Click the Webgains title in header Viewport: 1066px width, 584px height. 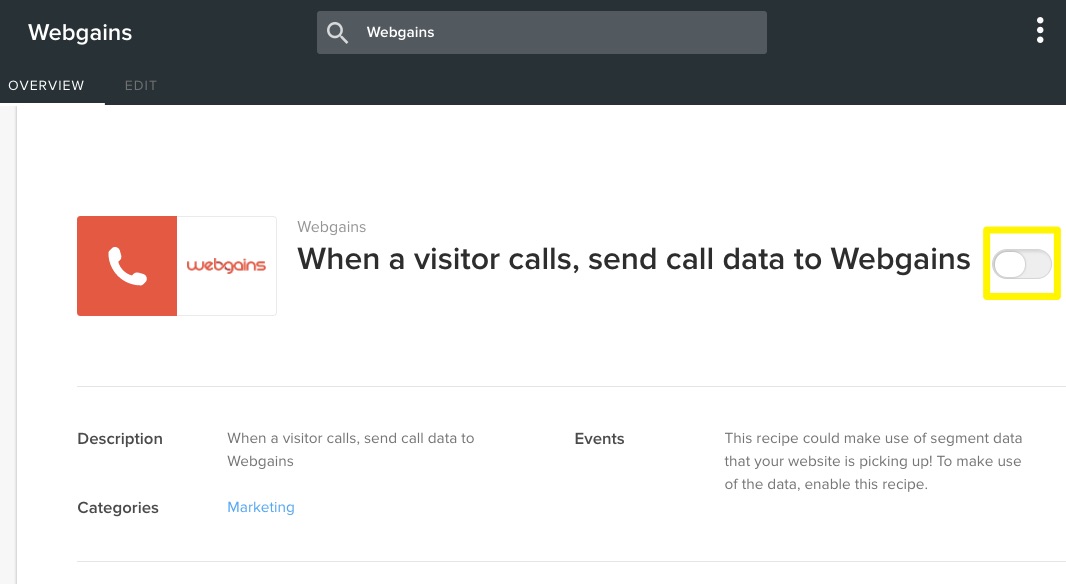tap(80, 32)
